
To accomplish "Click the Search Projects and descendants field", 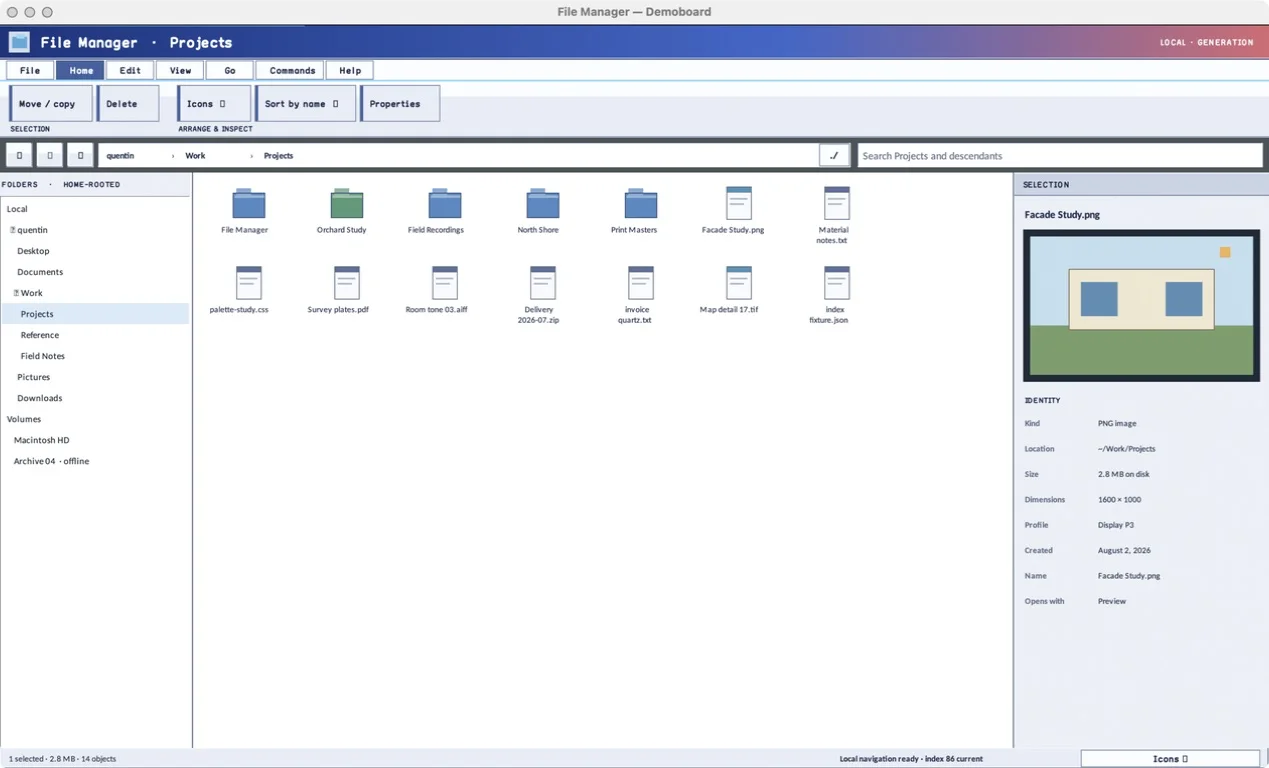I will (1060, 156).
